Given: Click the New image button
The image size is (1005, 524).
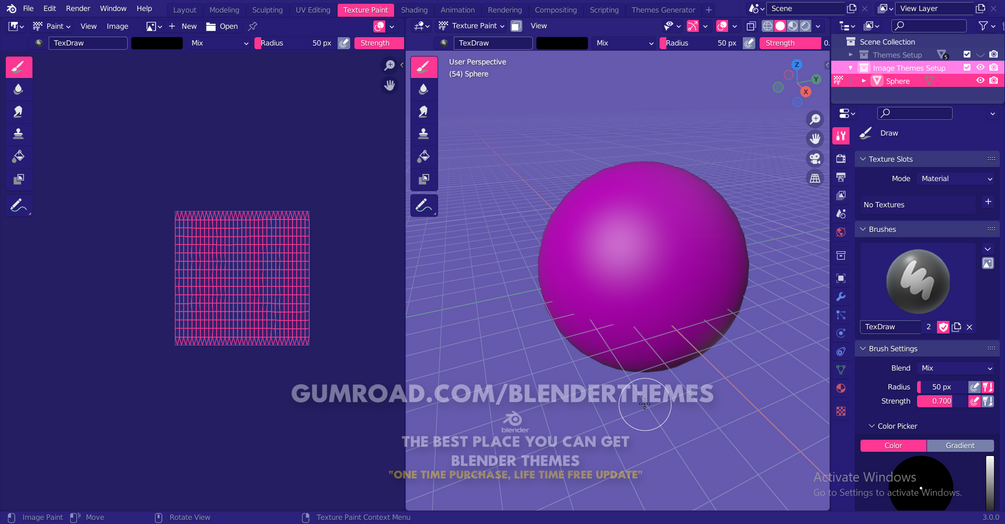Looking at the screenshot, I should coord(183,26).
